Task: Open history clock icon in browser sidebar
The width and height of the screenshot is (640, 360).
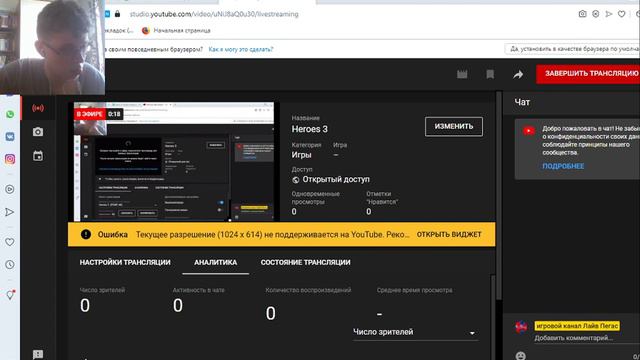Action: [x=10, y=264]
